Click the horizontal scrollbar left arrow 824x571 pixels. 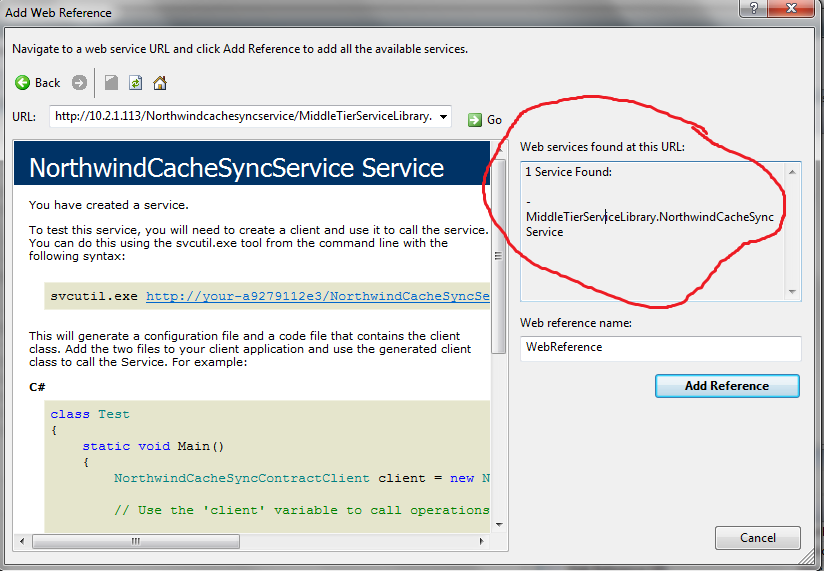(22, 541)
